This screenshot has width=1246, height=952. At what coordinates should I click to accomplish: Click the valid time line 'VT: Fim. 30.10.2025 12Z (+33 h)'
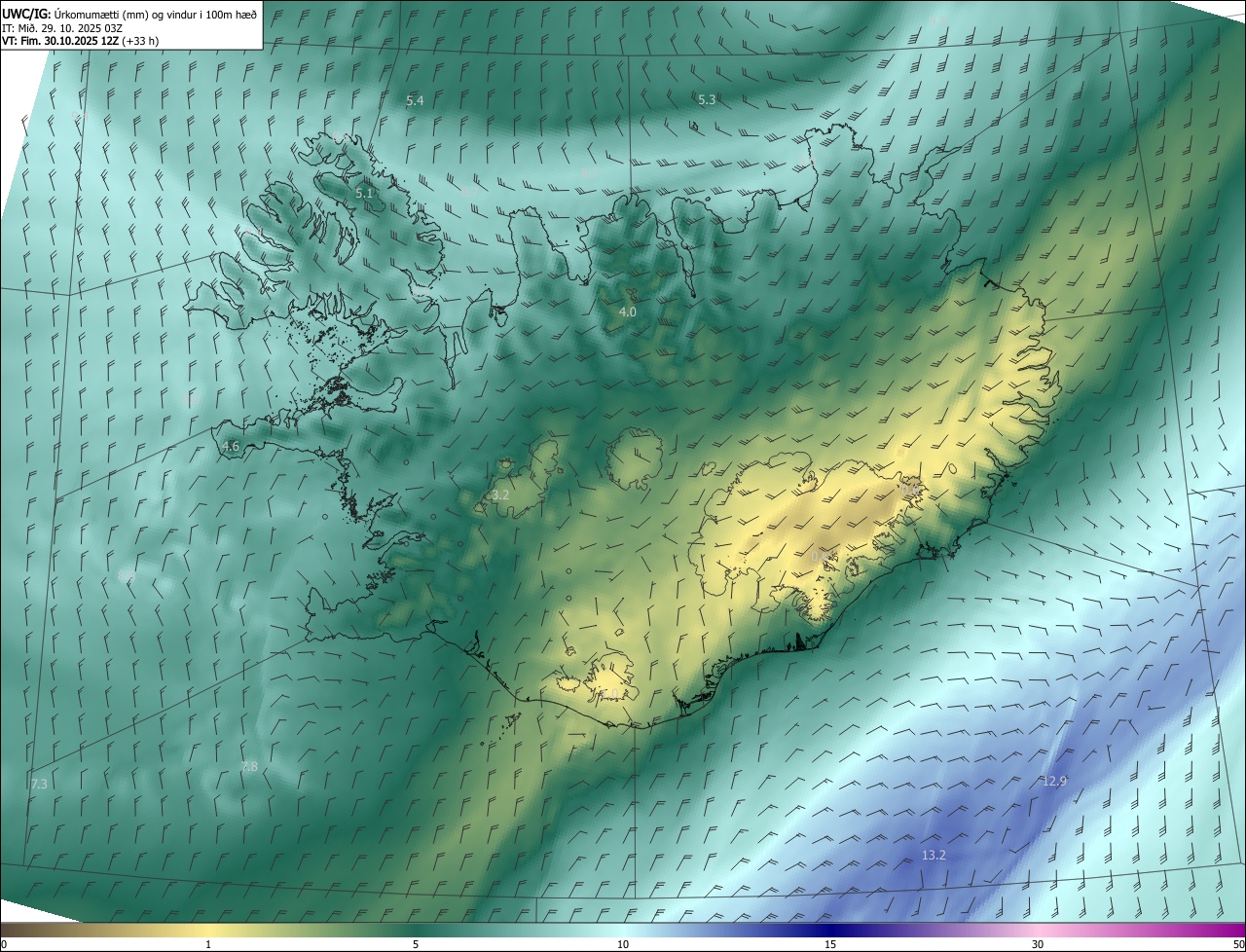(80, 41)
